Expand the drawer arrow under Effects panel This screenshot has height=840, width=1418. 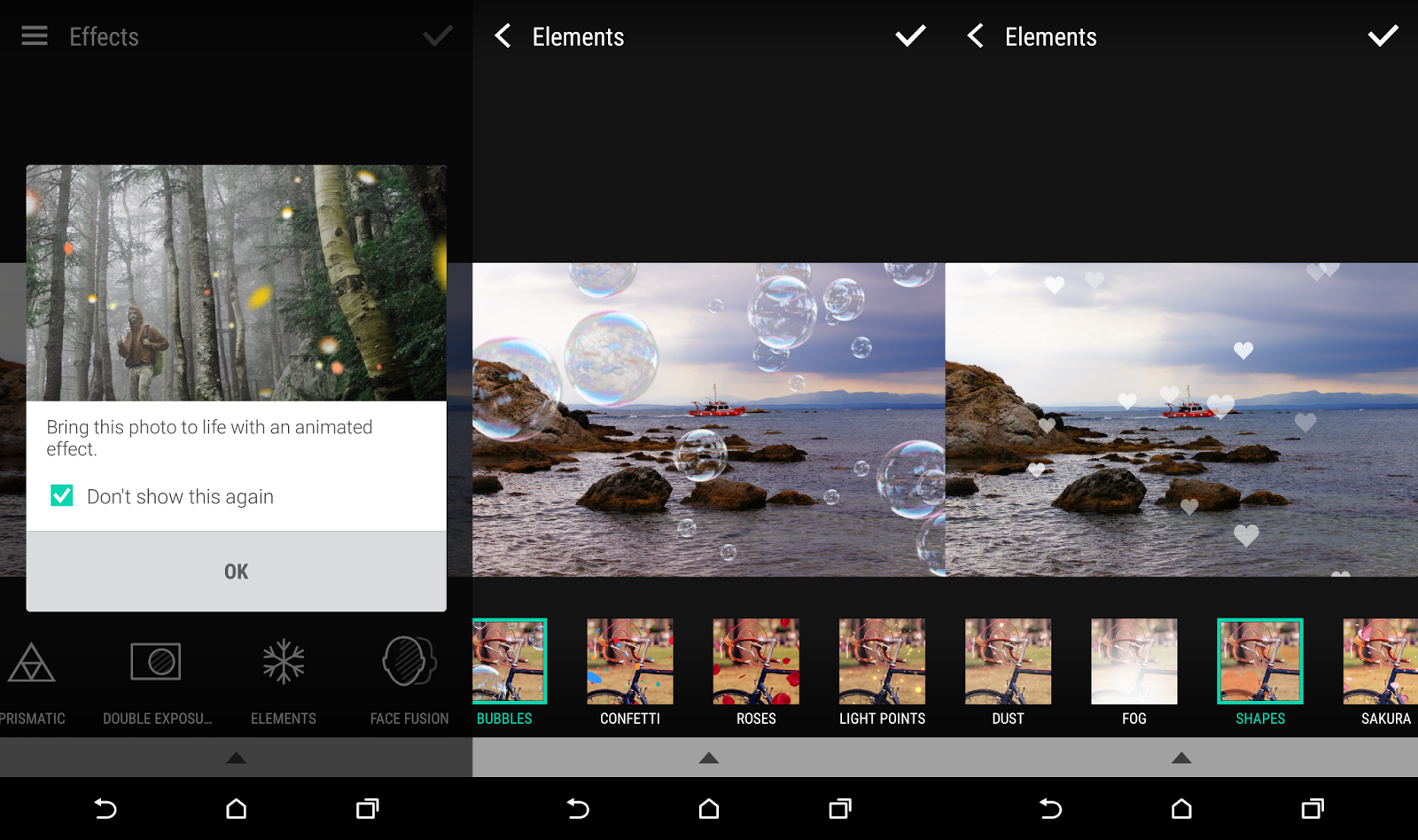(x=236, y=758)
